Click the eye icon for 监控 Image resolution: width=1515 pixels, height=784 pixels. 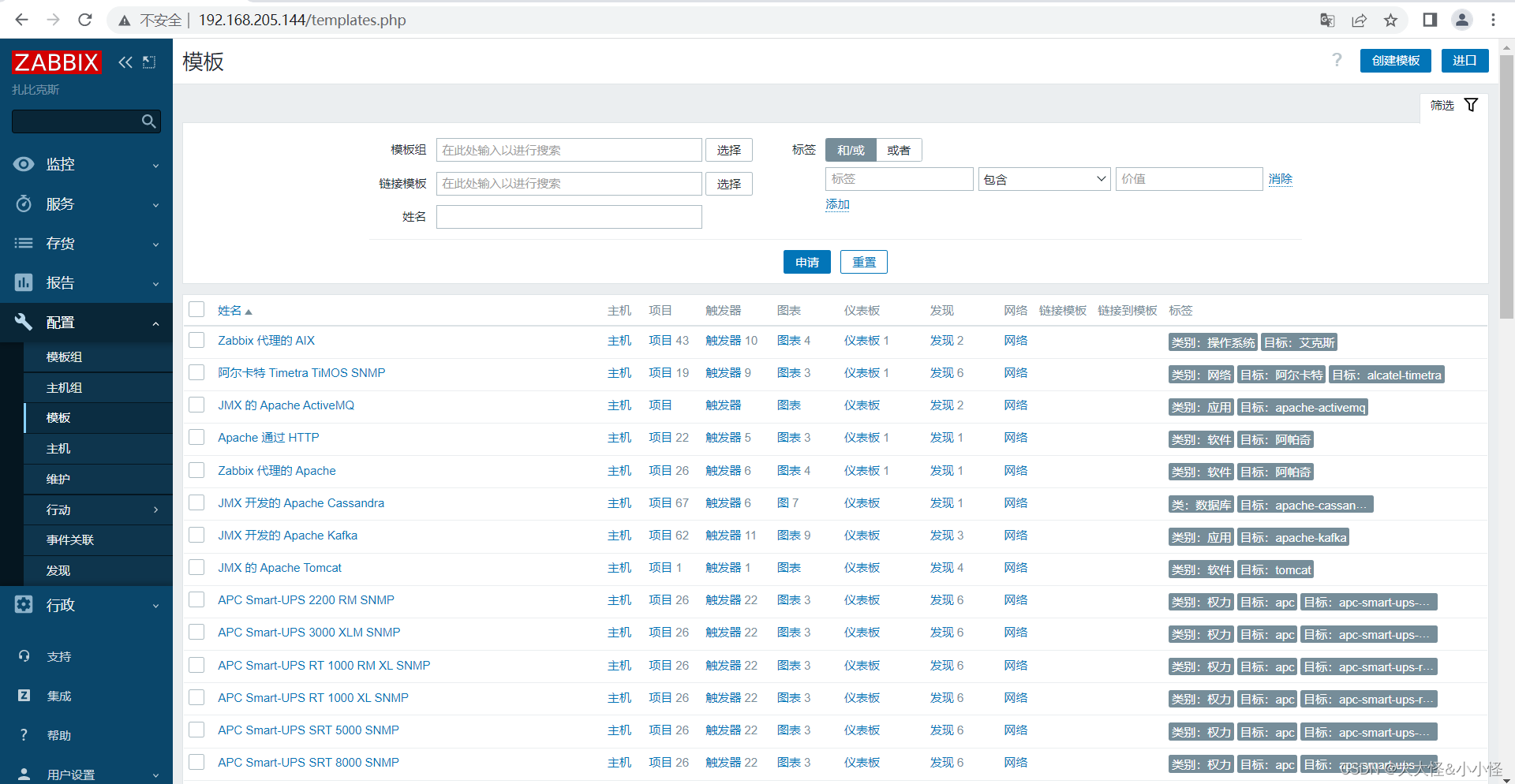tap(24, 164)
